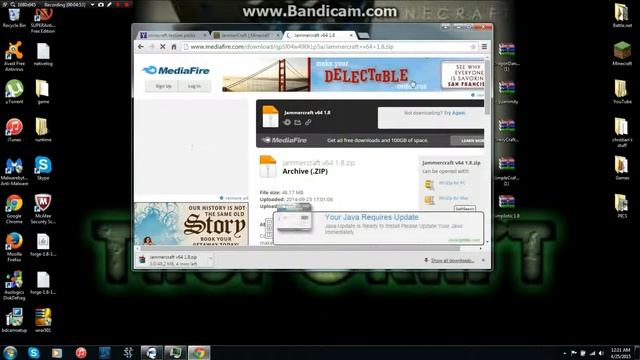Image resolution: width=640 pixels, height=360 pixels.
Task: Open Google Chrome desktop icon
Action: click(x=14, y=209)
